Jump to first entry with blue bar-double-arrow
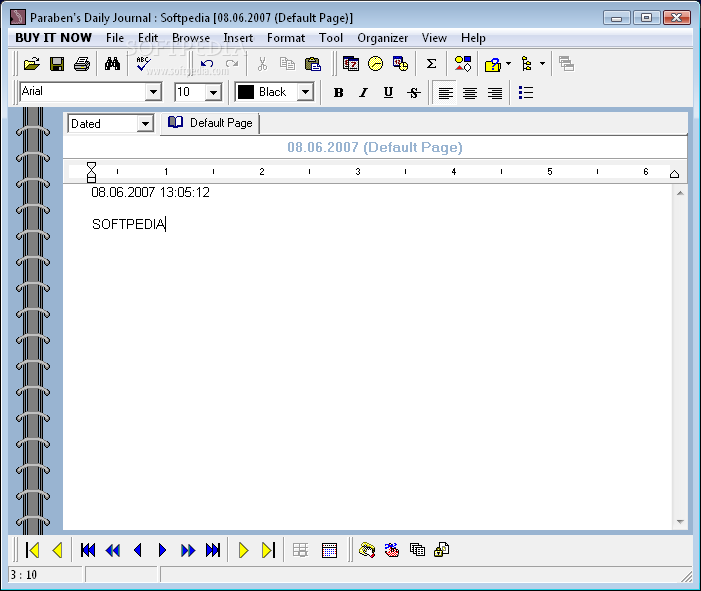The image size is (701, 591). point(88,550)
